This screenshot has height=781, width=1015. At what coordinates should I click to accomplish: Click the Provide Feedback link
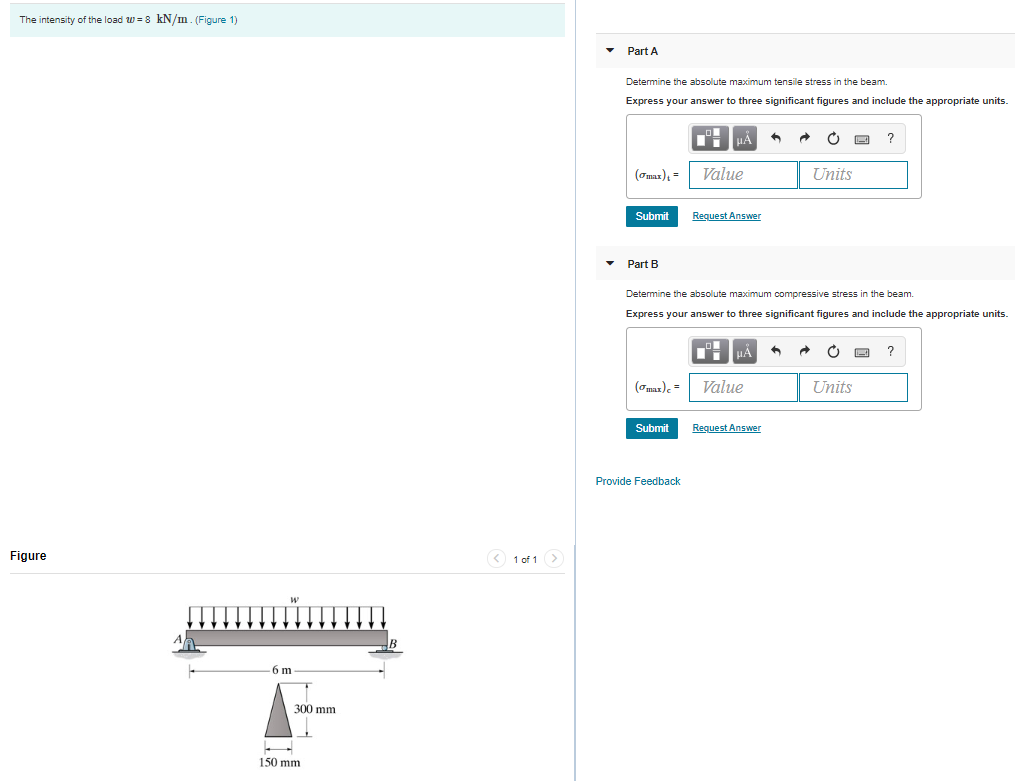[x=637, y=481]
